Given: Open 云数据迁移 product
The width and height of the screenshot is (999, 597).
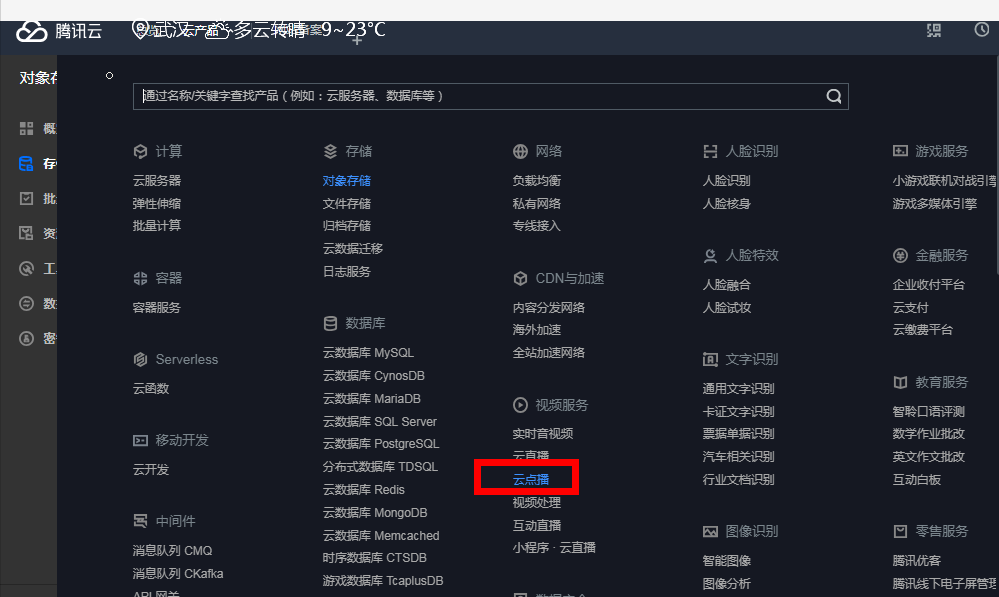Looking at the screenshot, I should [352, 248].
